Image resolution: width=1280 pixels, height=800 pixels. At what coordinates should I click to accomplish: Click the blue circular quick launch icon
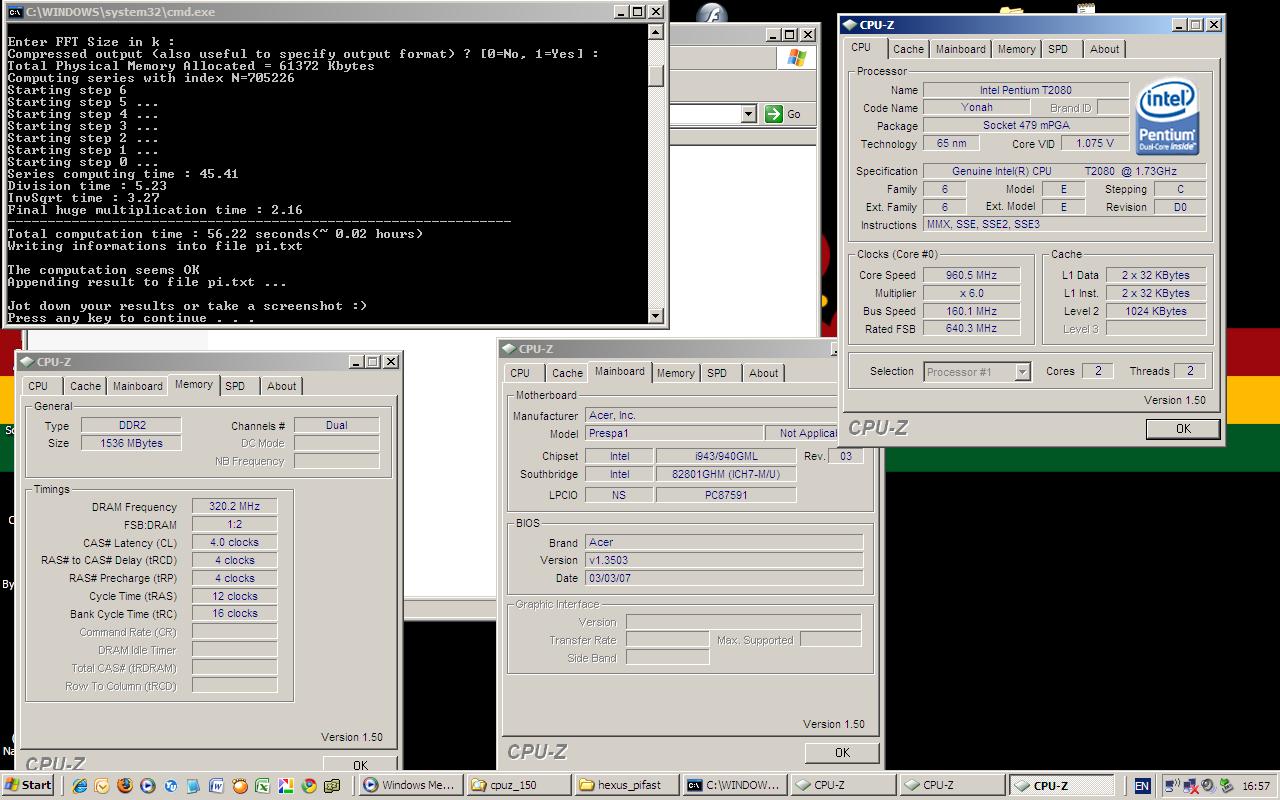(x=171, y=786)
